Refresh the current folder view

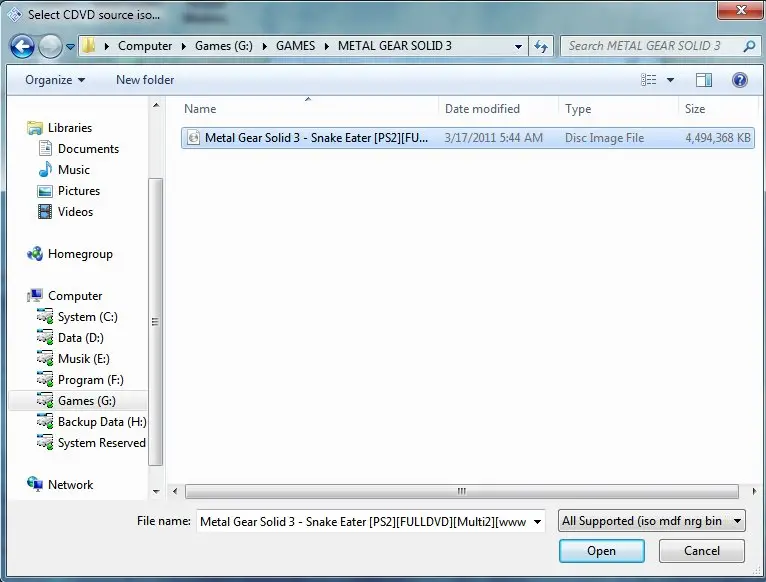coord(541,46)
